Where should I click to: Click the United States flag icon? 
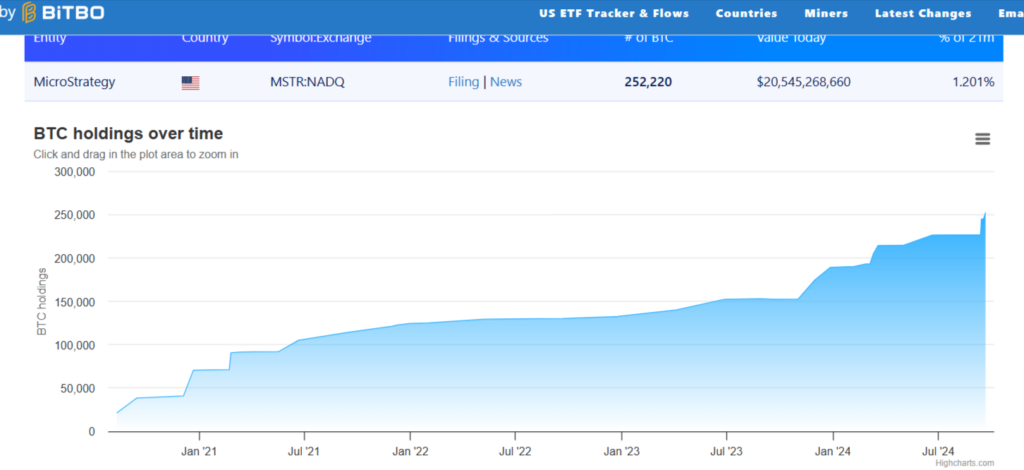pos(190,83)
